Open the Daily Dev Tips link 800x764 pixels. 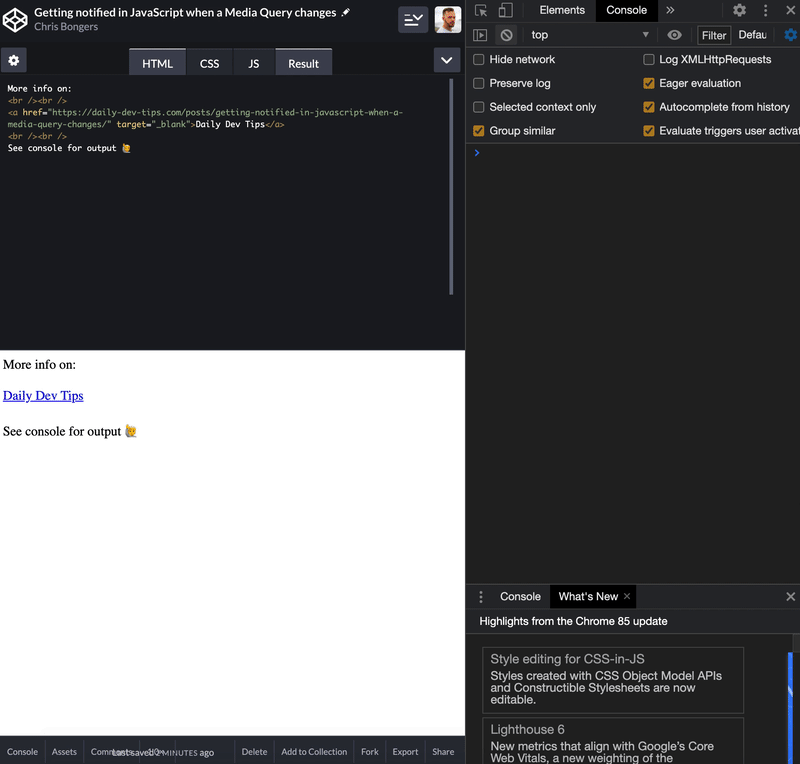pyautogui.click(x=42, y=395)
